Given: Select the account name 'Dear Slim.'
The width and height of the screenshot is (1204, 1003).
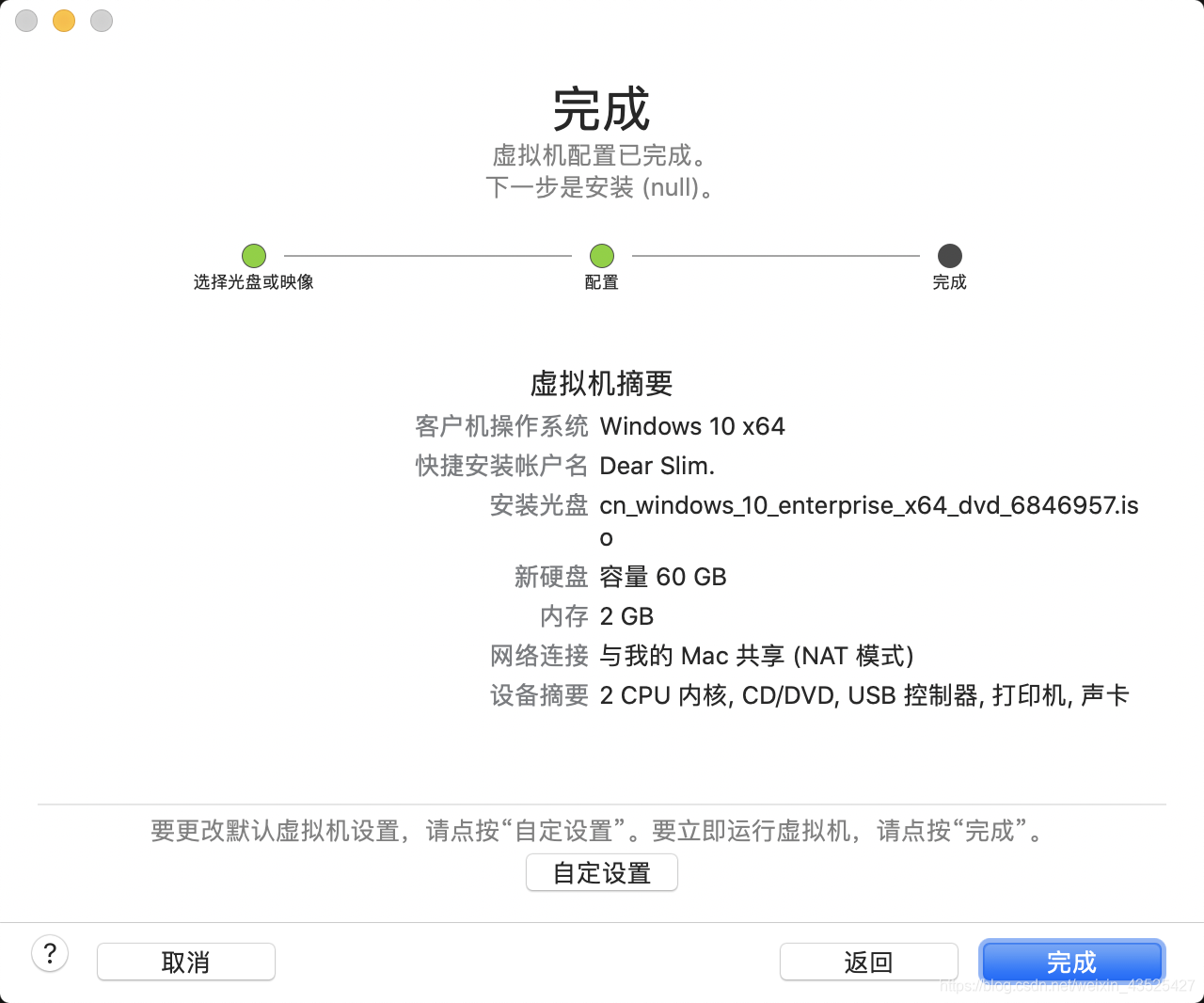Looking at the screenshot, I should tap(657, 466).
